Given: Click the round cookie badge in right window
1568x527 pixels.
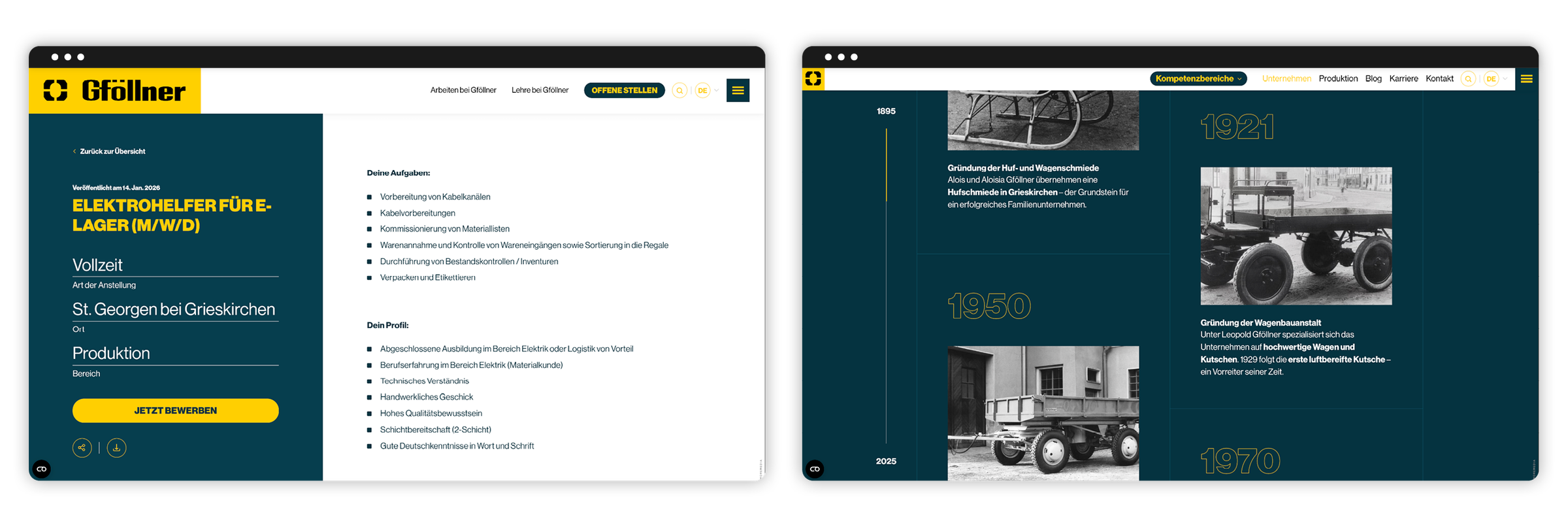Looking at the screenshot, I should pos(815,469).
